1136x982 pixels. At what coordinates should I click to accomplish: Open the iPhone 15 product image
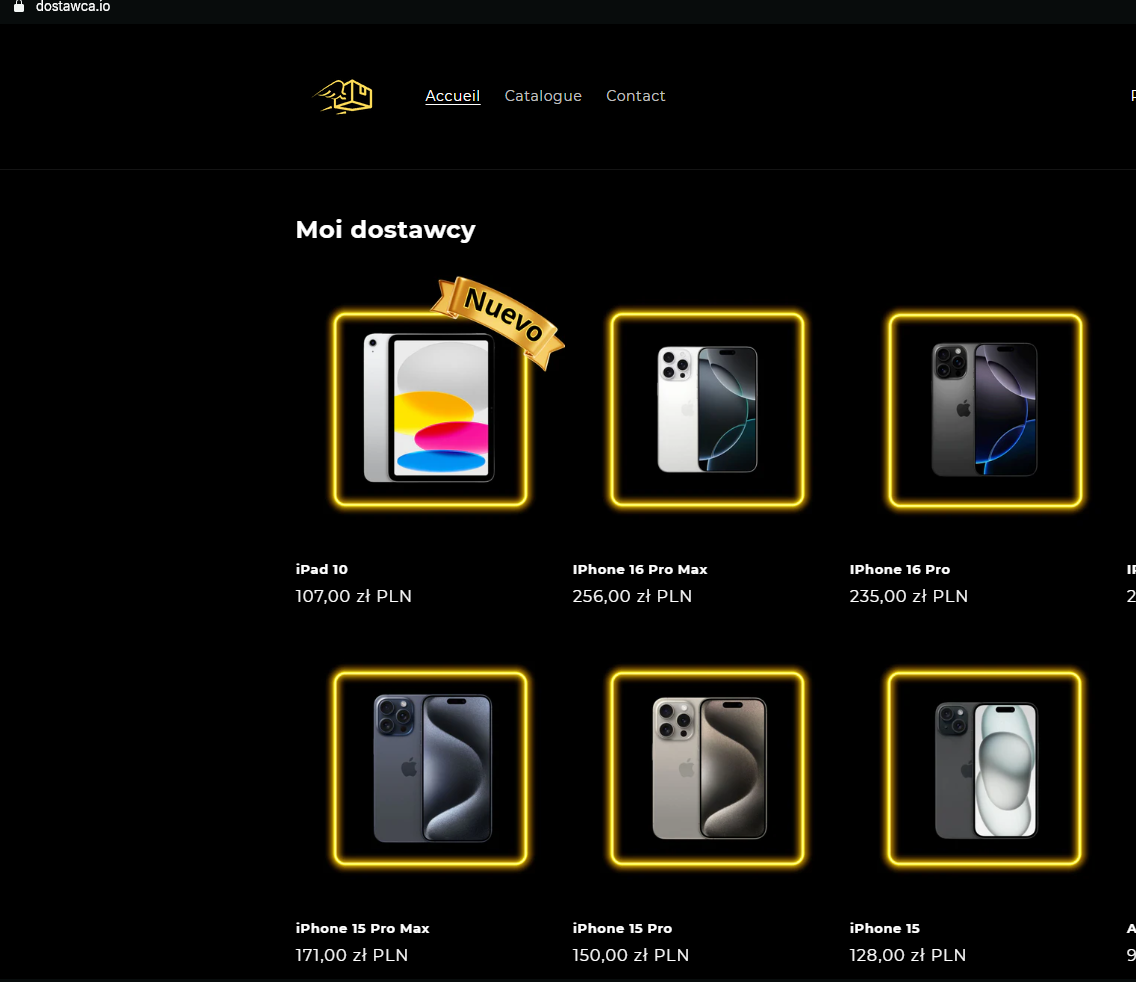pyautogui.click(x=985, y=768)
